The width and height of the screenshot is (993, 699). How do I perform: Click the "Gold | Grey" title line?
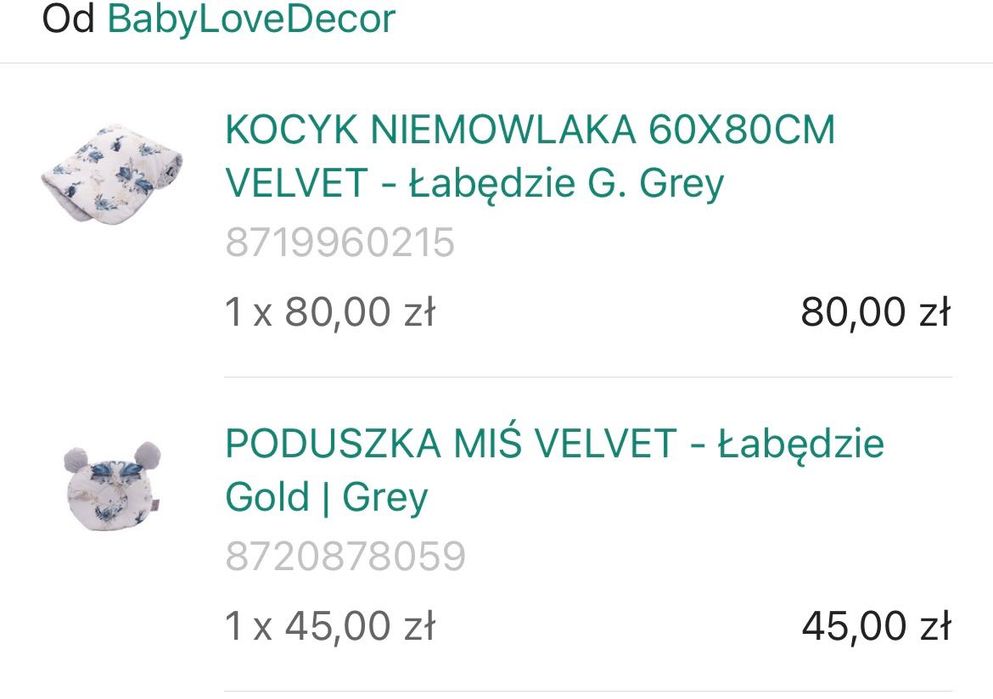[x=327, y=497]
